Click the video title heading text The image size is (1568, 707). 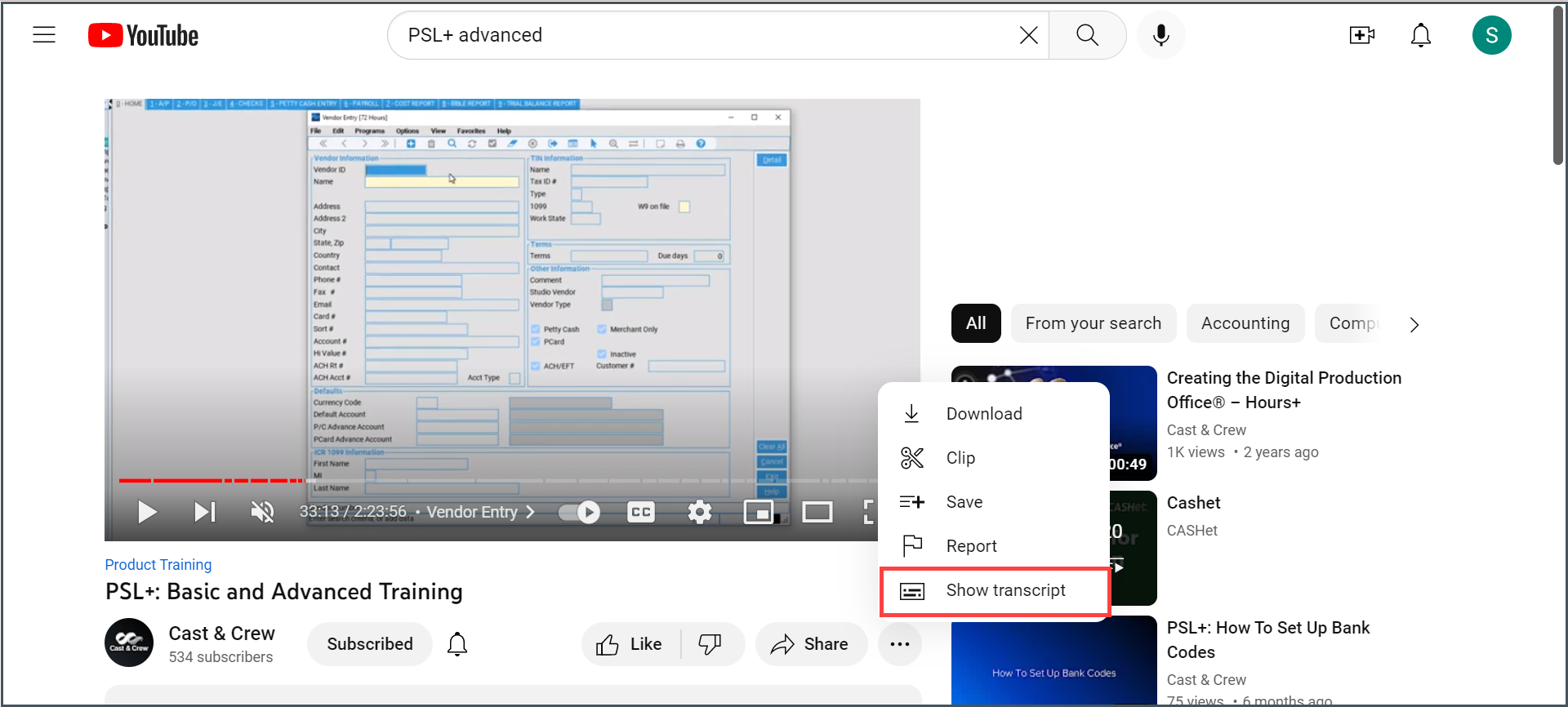(284, 592)
